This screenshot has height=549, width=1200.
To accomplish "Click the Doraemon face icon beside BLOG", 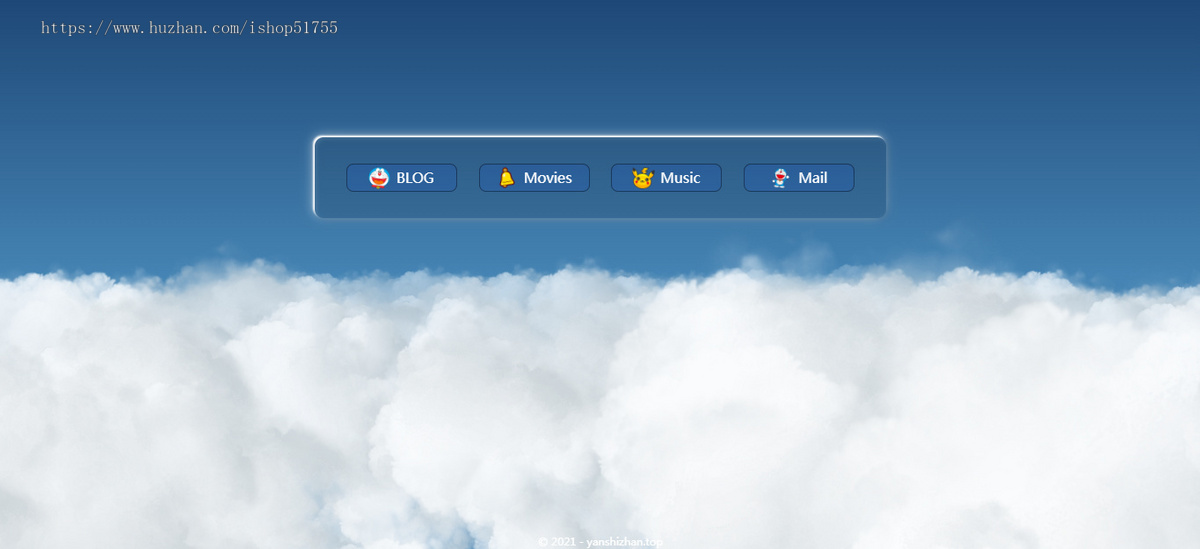I will (379, 178).
